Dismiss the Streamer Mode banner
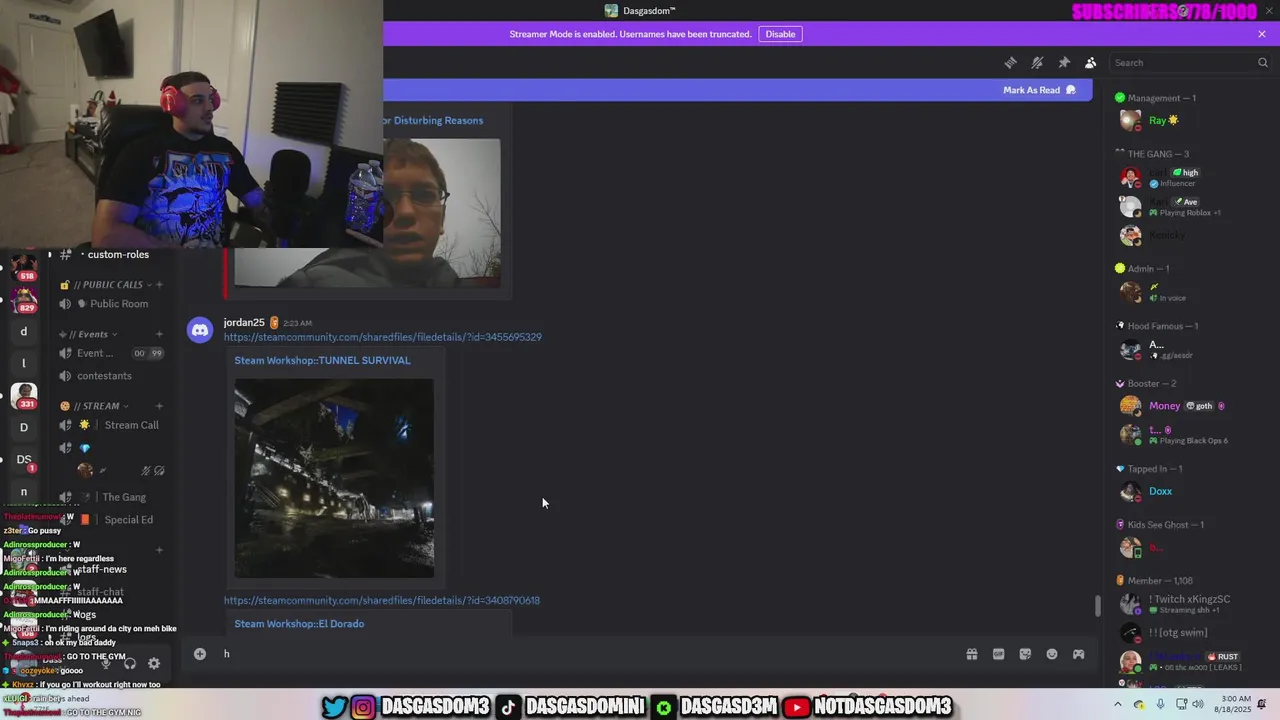The width and height of the screenshot is (1280, 720). pos(1262,34)
